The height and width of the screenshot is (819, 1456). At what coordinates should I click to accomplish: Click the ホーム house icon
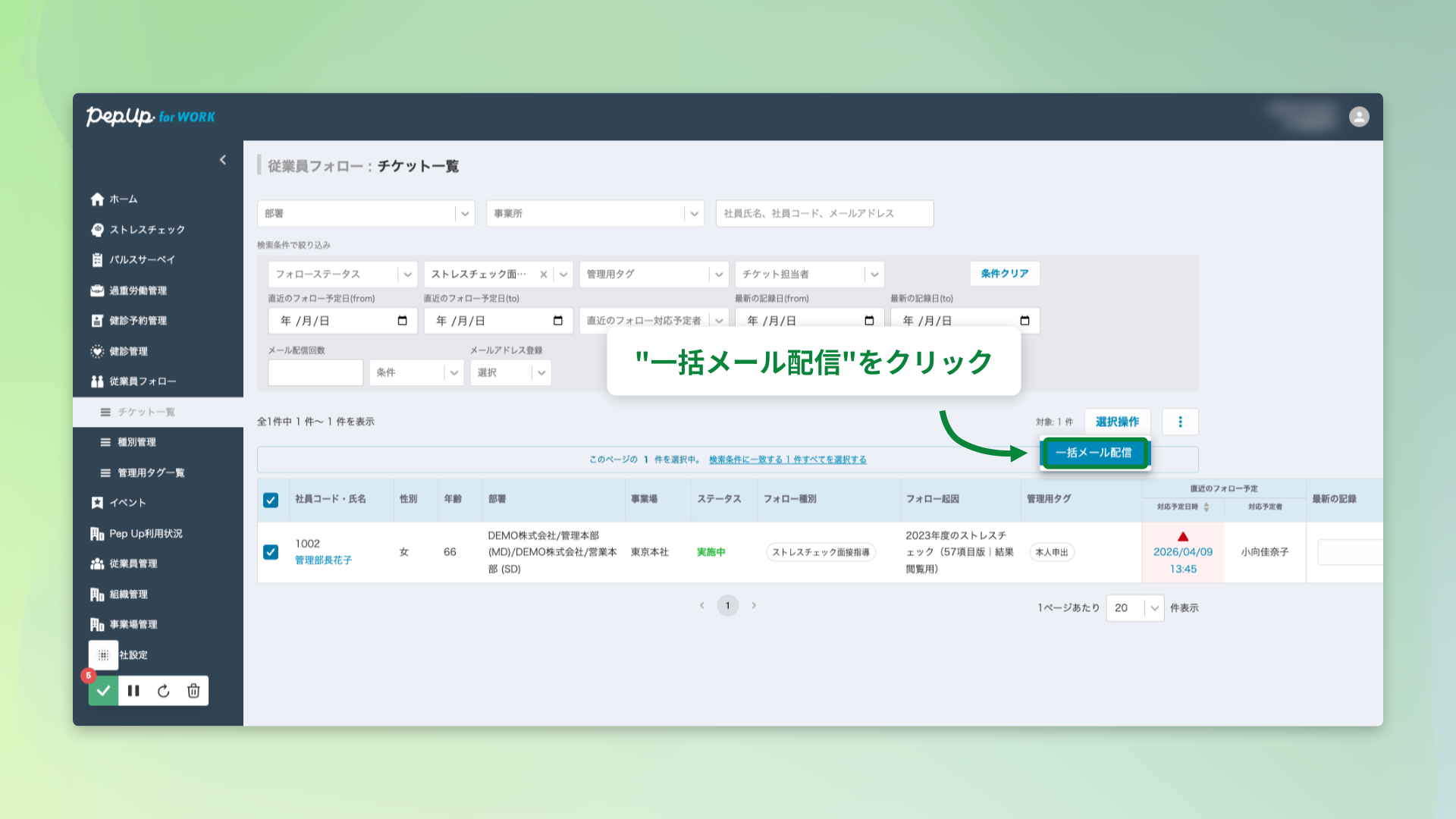point(97,199)
